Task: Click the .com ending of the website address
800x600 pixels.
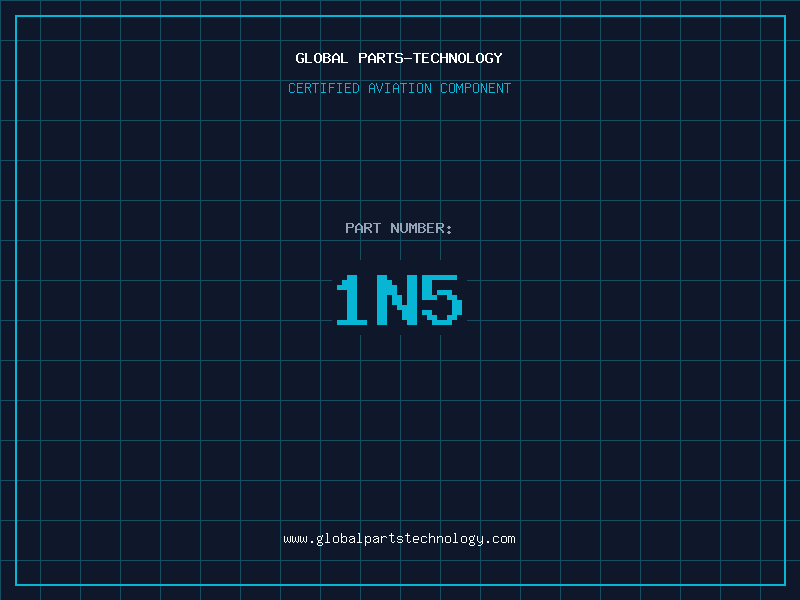Action: click(x=501, y=539)
